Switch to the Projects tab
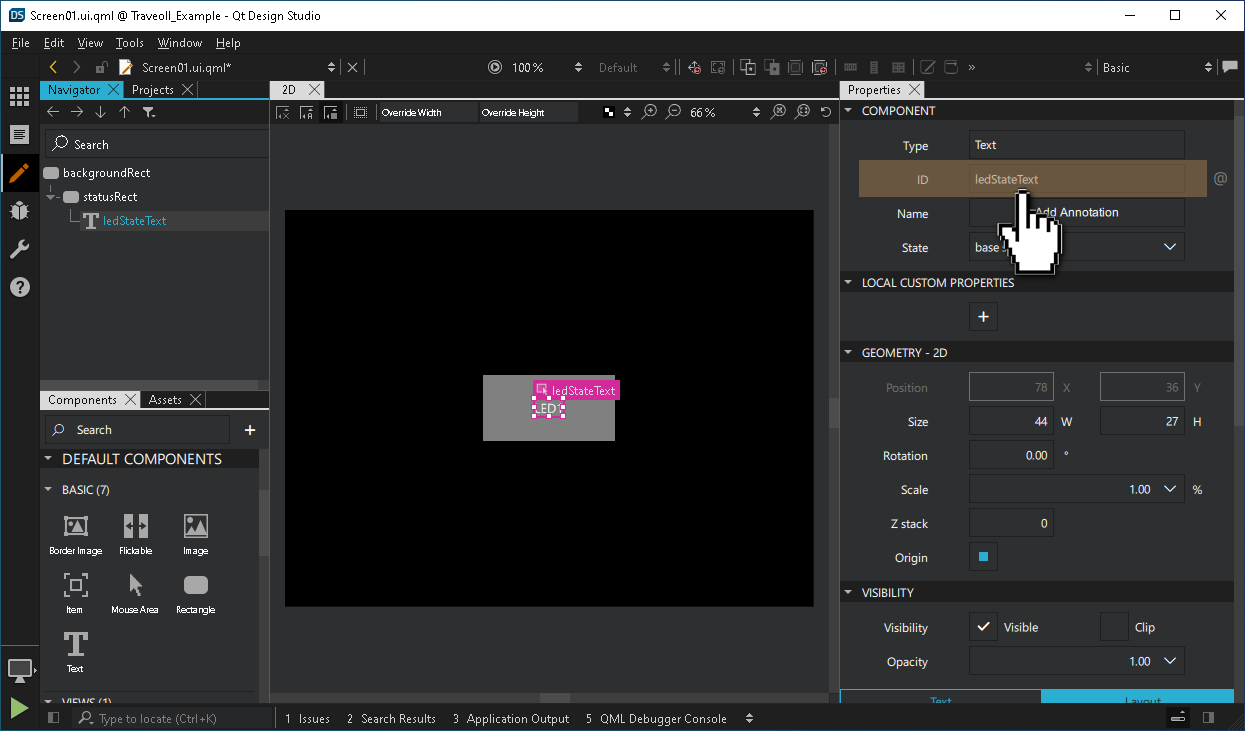 pos(152,89)
